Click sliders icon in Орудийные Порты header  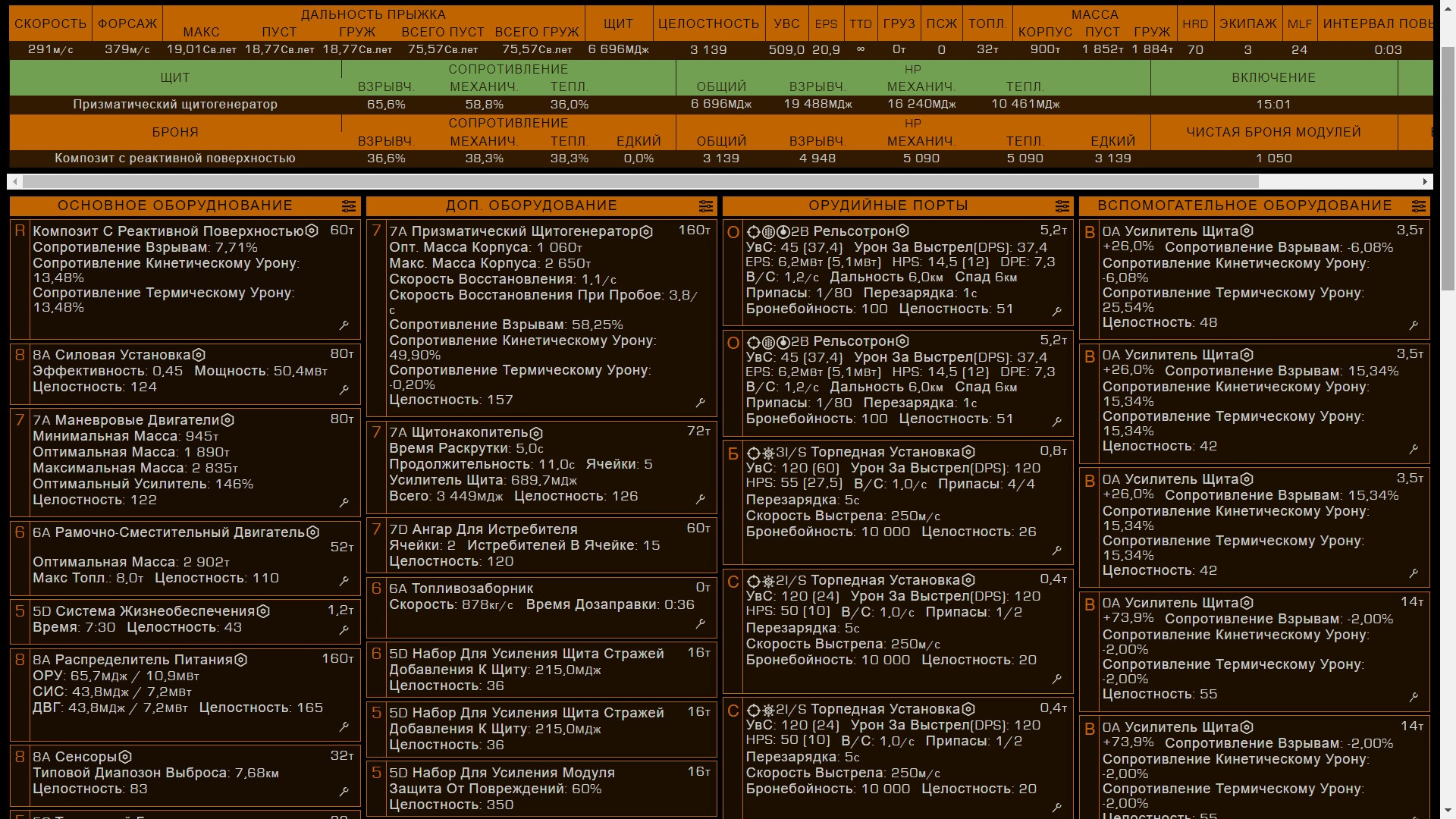(x=1062, y=206)
